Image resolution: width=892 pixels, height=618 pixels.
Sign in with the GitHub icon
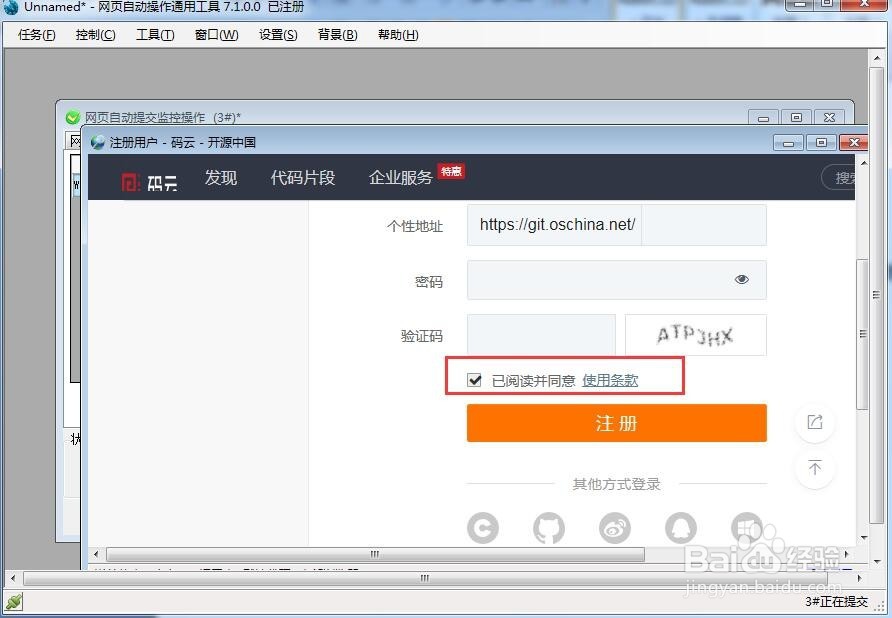coord(549,528)
